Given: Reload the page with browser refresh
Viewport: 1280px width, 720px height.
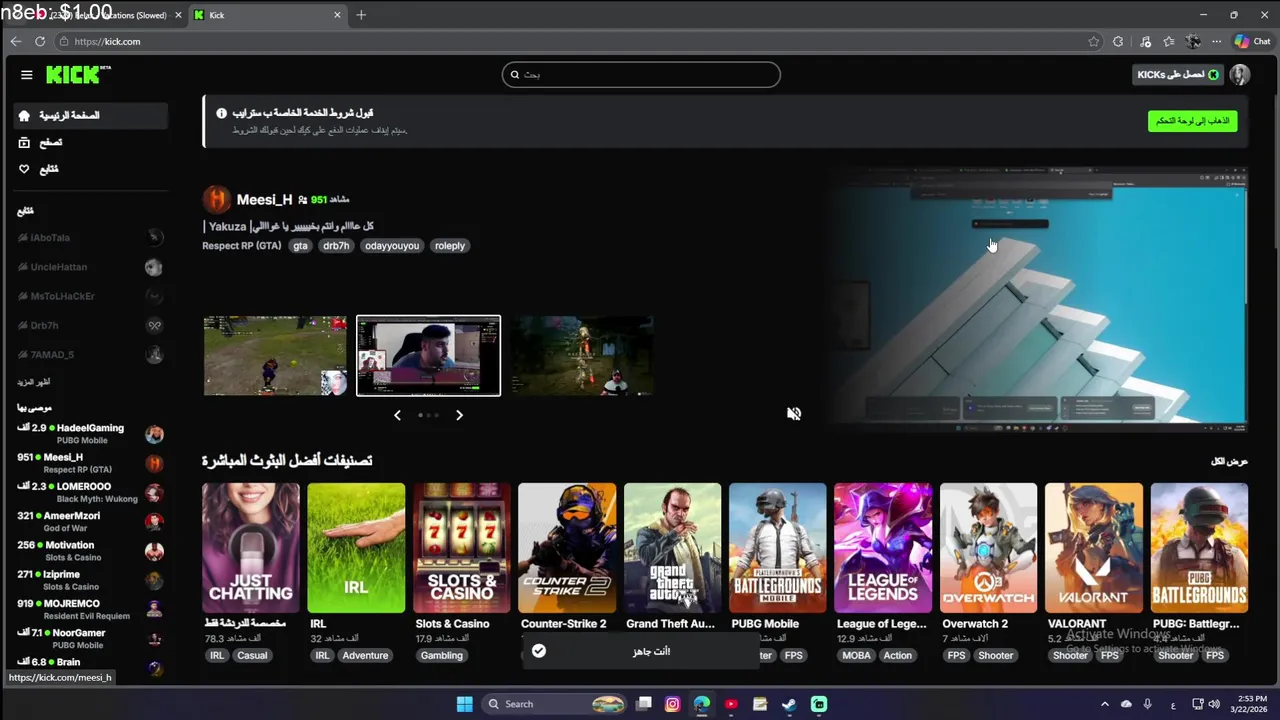Looking at the screenshot, I should [40, 42].
